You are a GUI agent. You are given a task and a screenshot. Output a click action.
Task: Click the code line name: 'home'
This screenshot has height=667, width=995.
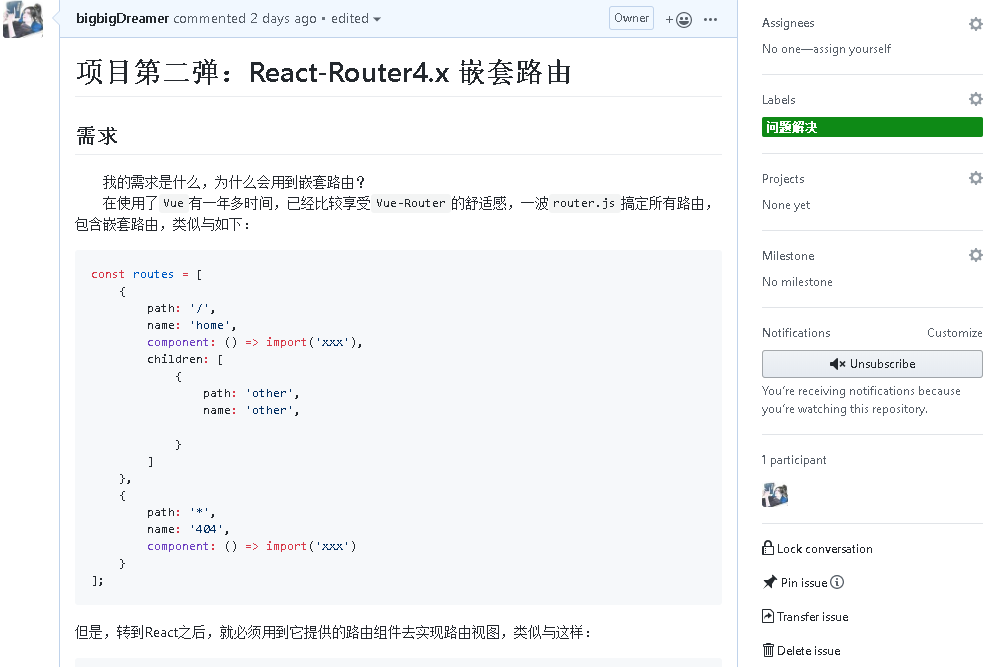pos(192,325)
